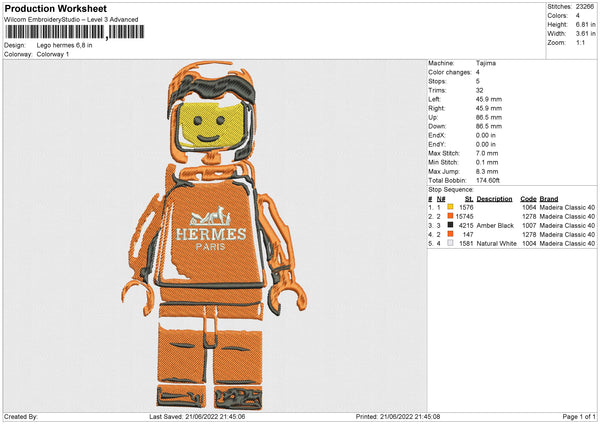Click the Height value 6.81 in
Screen dimensions: 600x424
point(585,24)
